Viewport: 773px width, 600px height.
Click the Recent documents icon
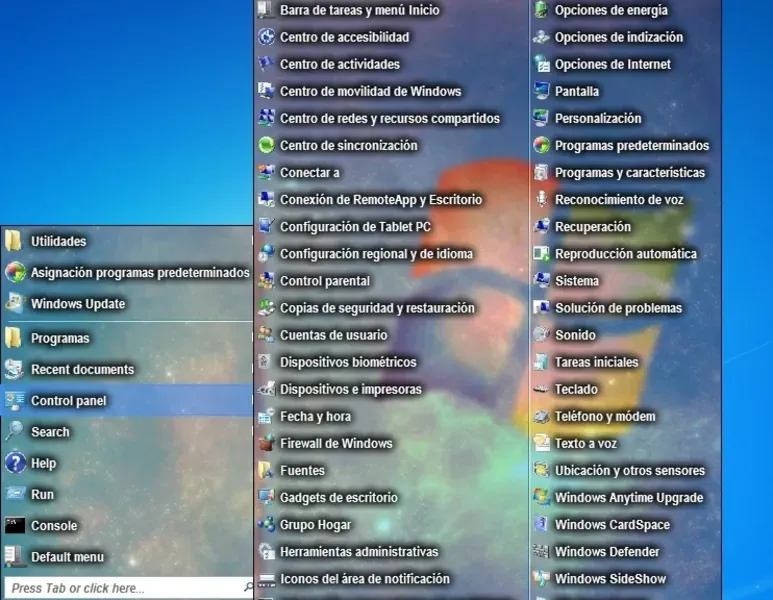pyautogui.click(x=14, y=369)
